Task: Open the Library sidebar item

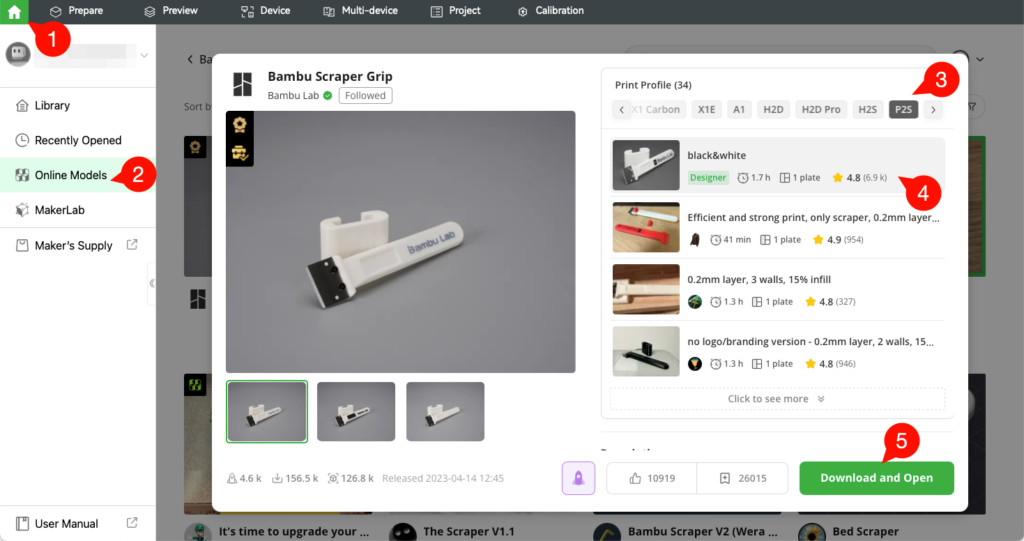Action: pyautogui.click(x=52, y=105)
